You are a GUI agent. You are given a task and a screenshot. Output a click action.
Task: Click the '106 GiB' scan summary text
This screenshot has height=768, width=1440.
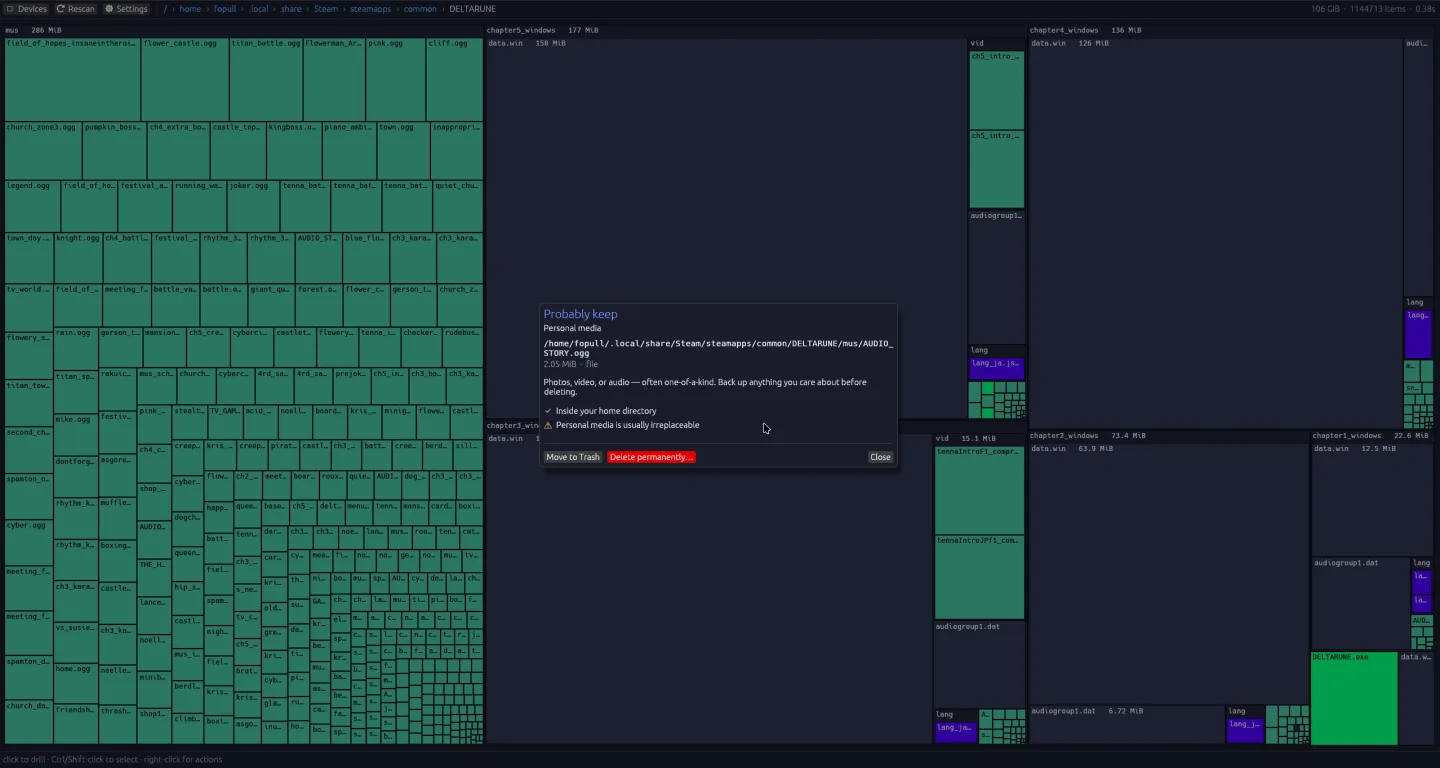tap(1325, 9)
